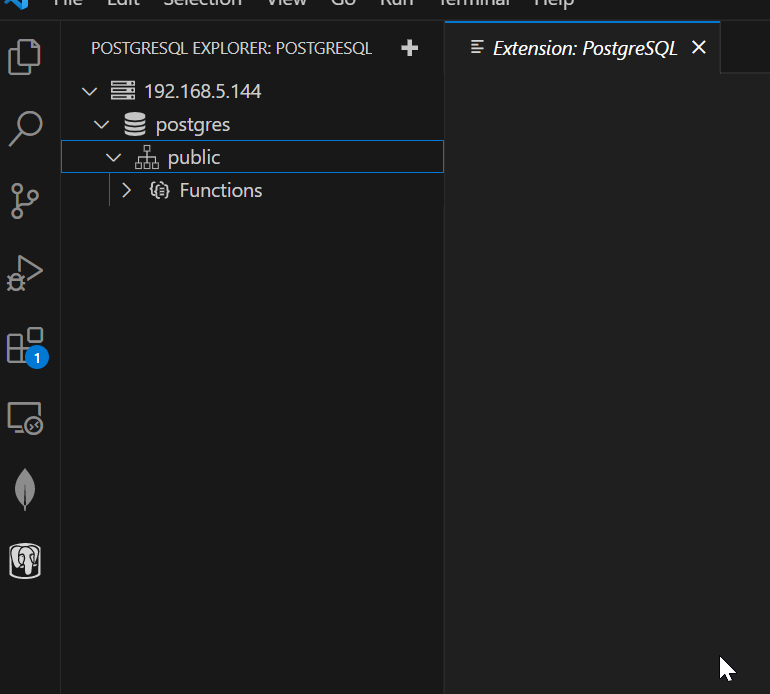This screenshot has height=694, width=770.
Task: Open the Edit menu
Action: click(123, 3)
